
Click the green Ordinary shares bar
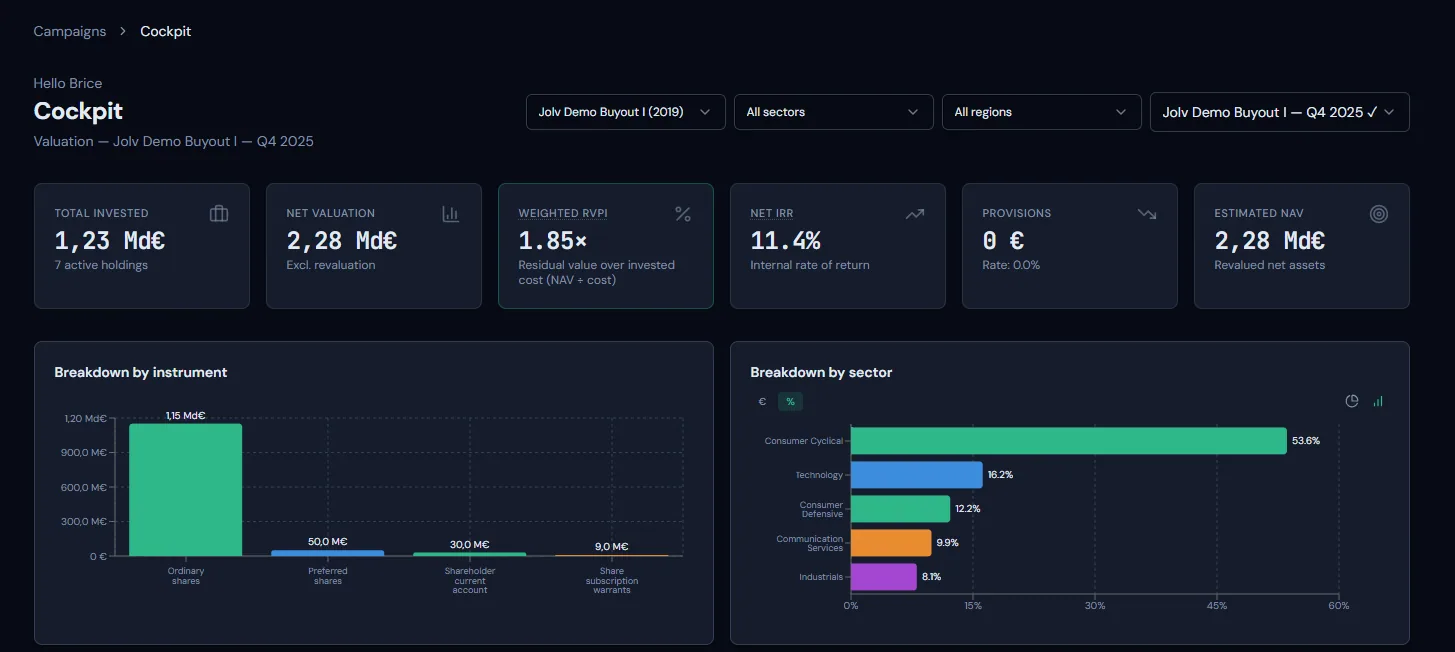coord(185,490)
